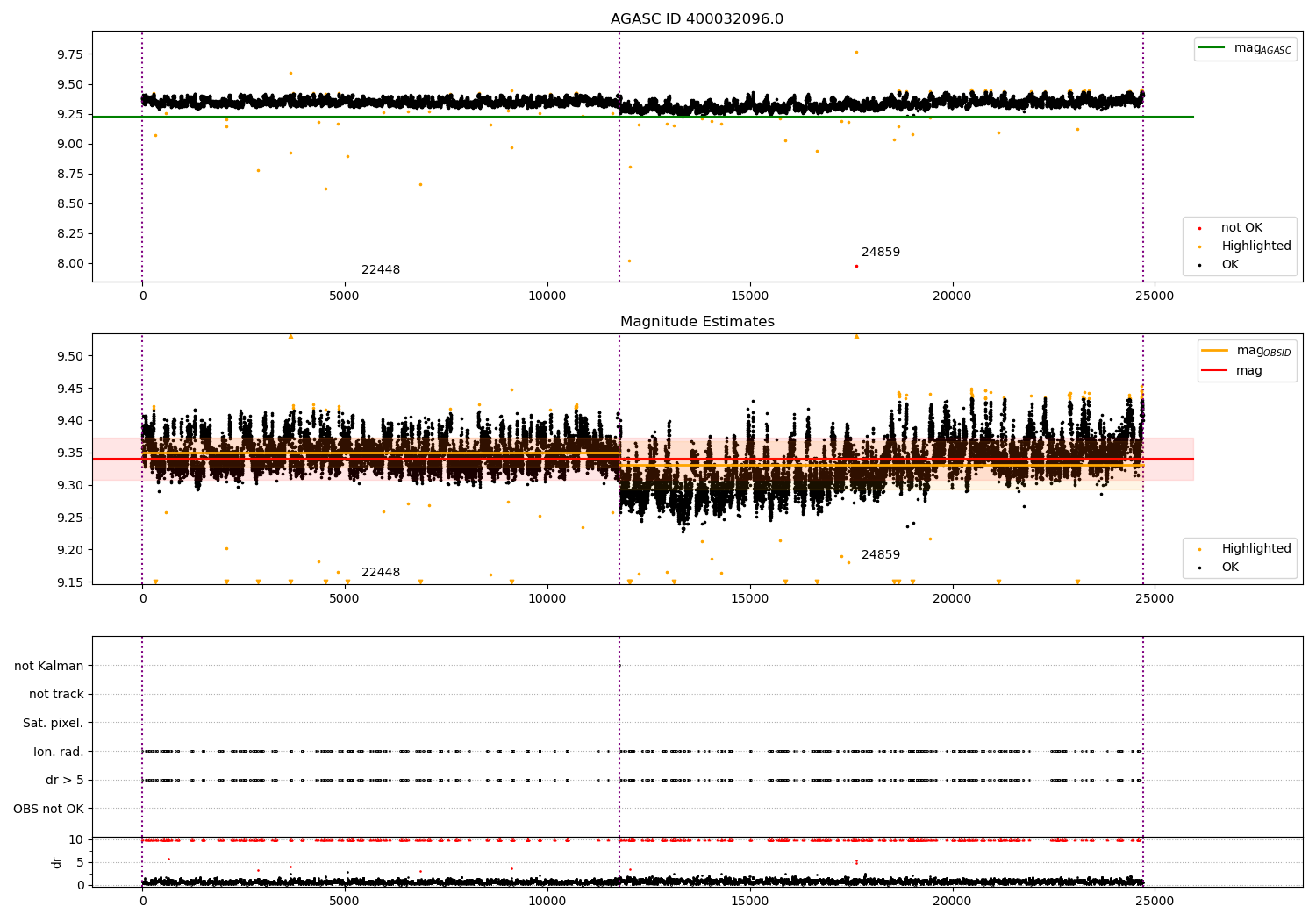Click the orange outlier point near 9.75 in top plot
The image size is (1316, 921).
pos(856,52)
